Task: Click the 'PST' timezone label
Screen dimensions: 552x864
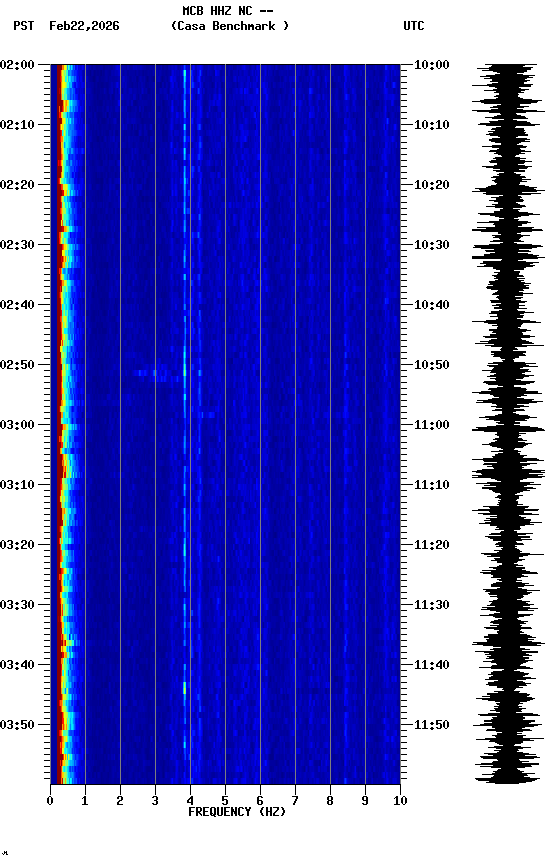Action: point(24,26)
